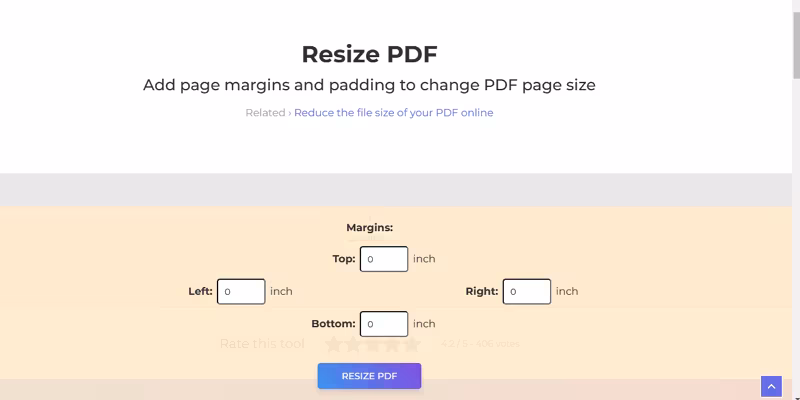Click into the Bottom margin input

coord(384,324)
